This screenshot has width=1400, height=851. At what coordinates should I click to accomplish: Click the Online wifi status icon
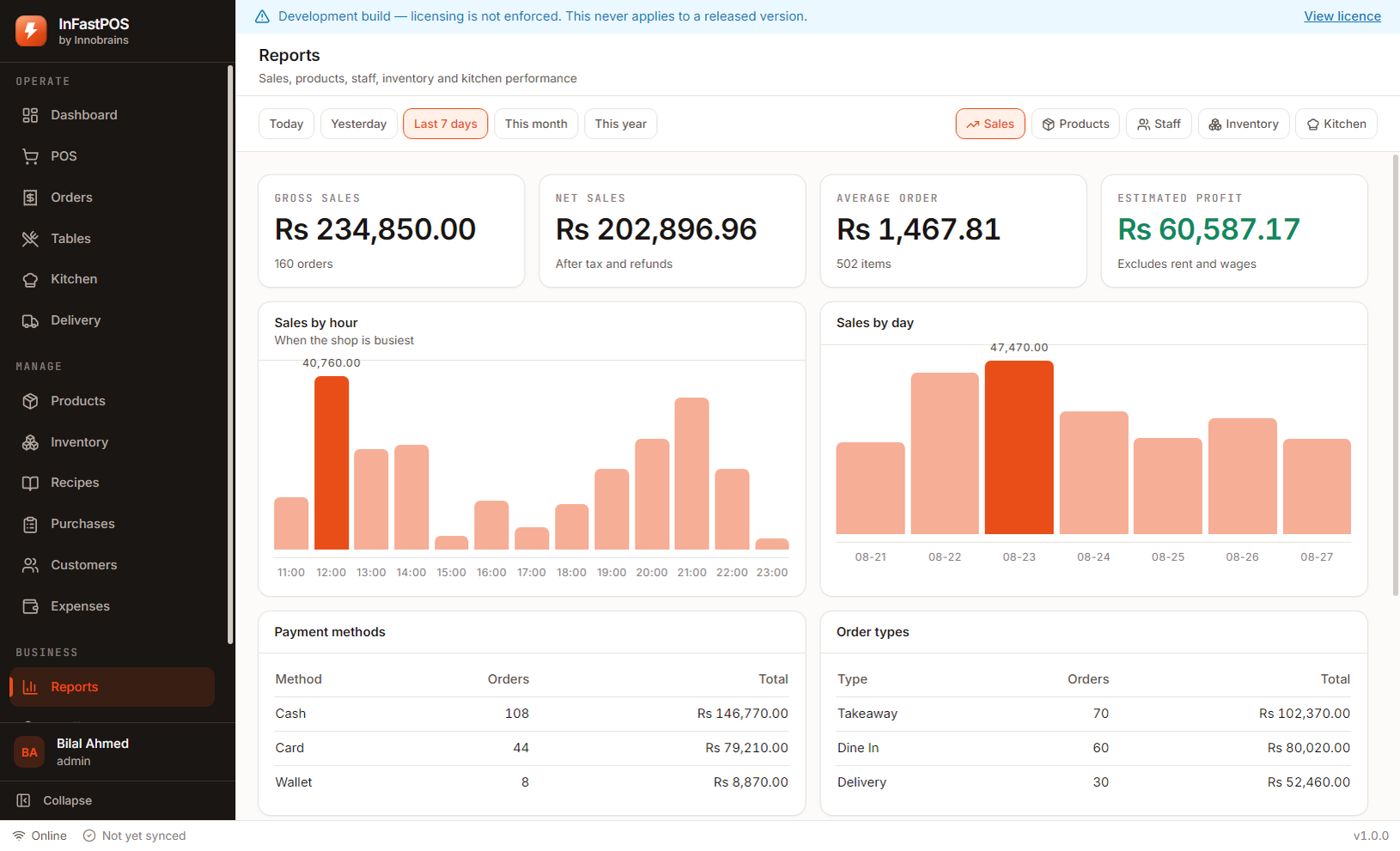coord(18,836)
